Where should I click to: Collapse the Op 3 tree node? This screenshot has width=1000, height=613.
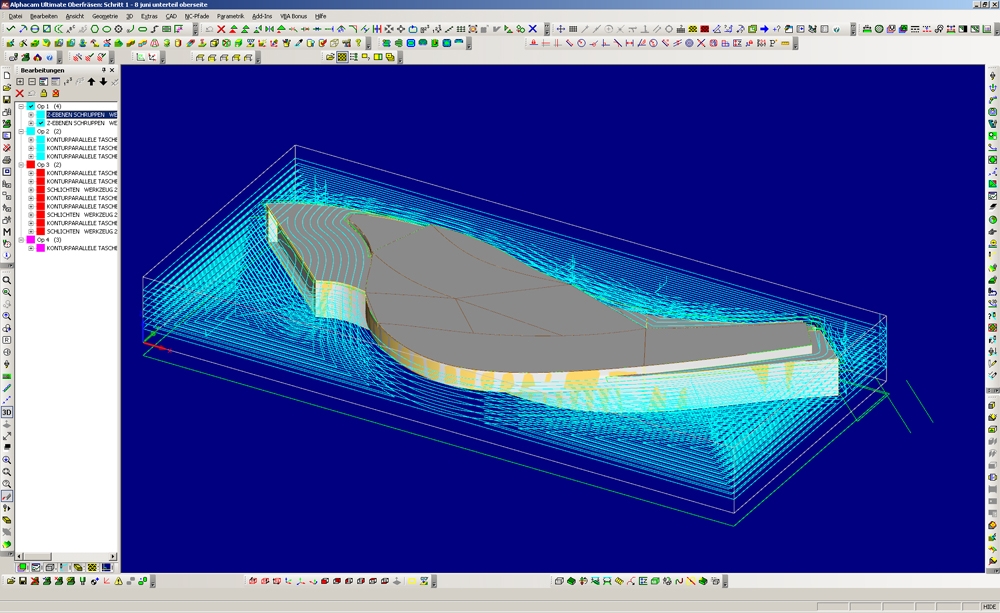tap(21, 165)
